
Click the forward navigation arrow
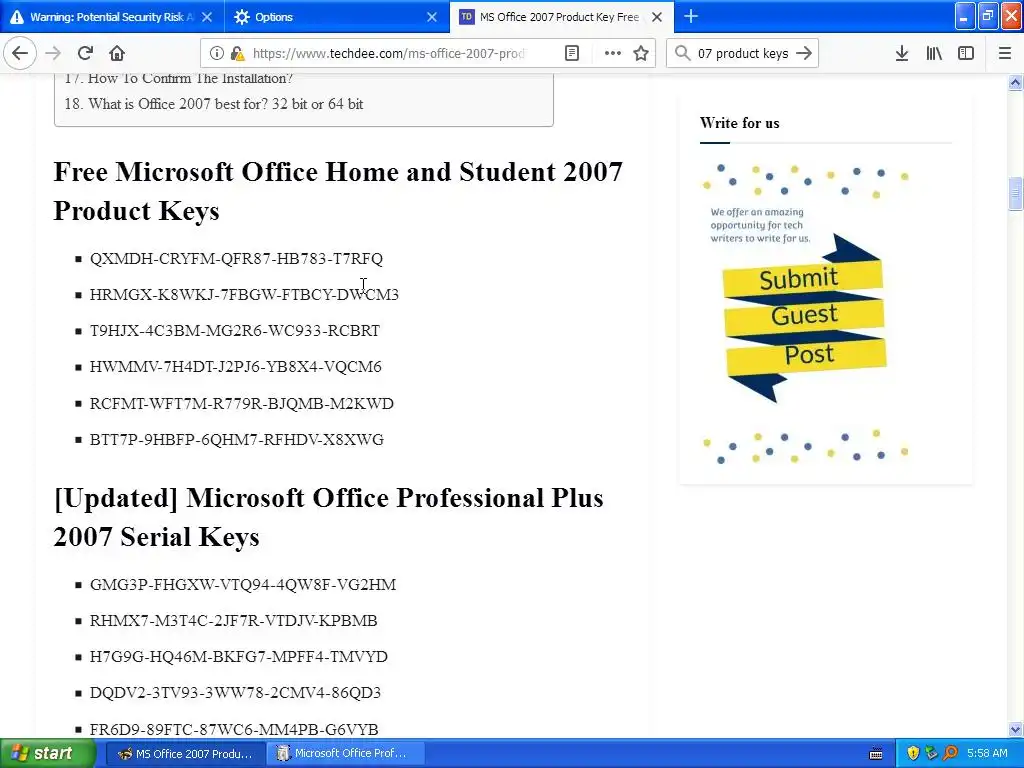pos(53,53)
